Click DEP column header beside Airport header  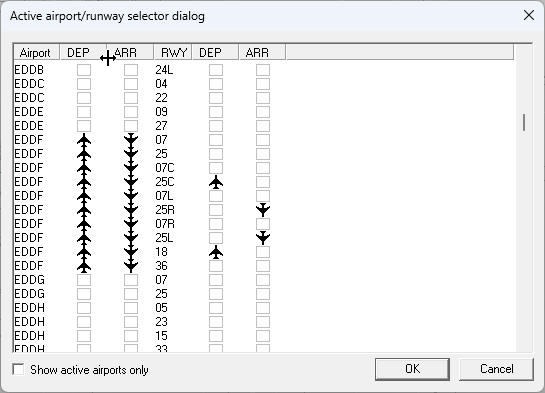pyautogui.click(x=83, y=52)
